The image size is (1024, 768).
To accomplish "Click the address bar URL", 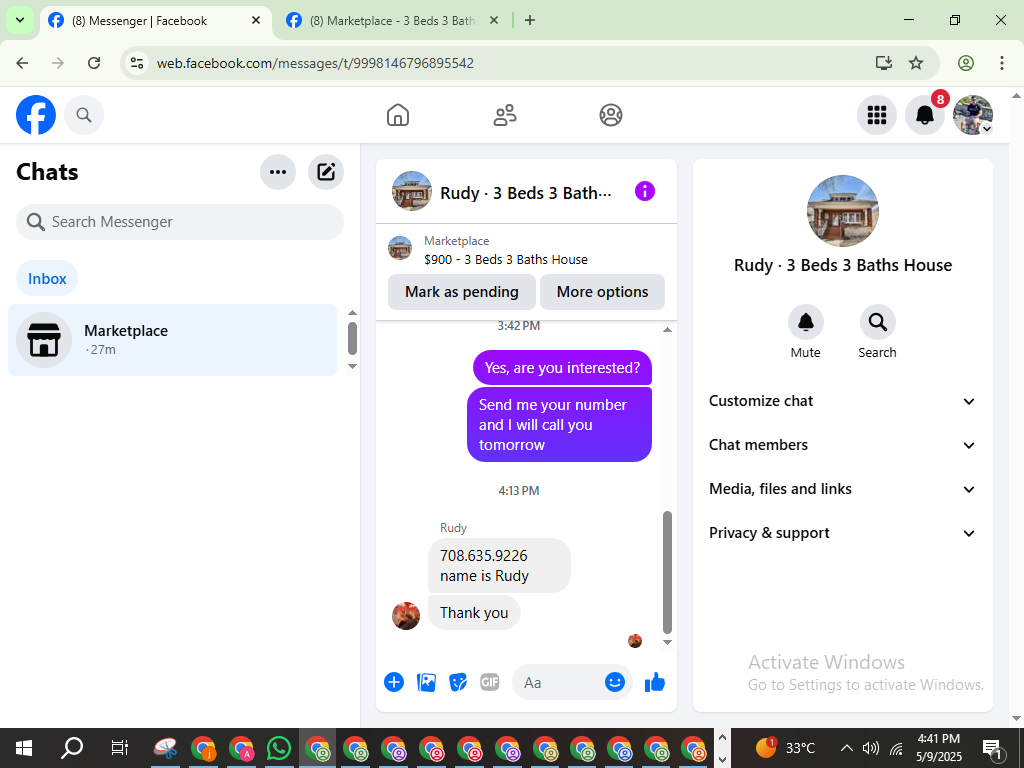I will [x=315, y=63].
